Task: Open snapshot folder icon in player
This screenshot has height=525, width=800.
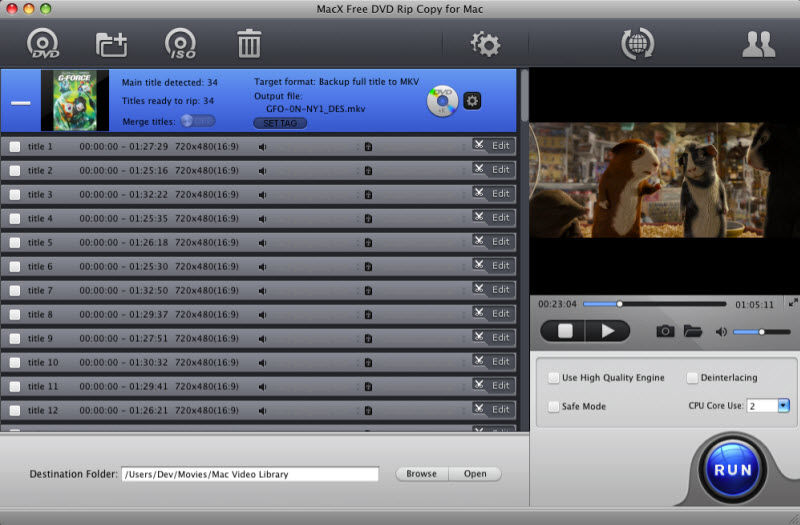Action: (692, 332)
